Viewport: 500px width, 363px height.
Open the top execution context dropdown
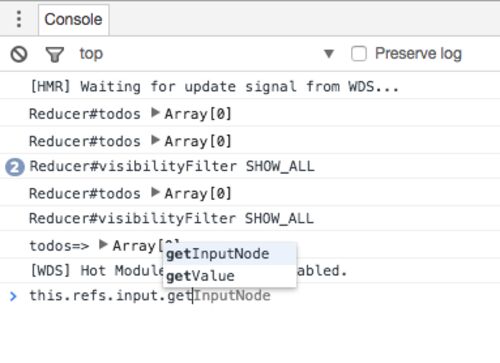click(x=329, y=53)
